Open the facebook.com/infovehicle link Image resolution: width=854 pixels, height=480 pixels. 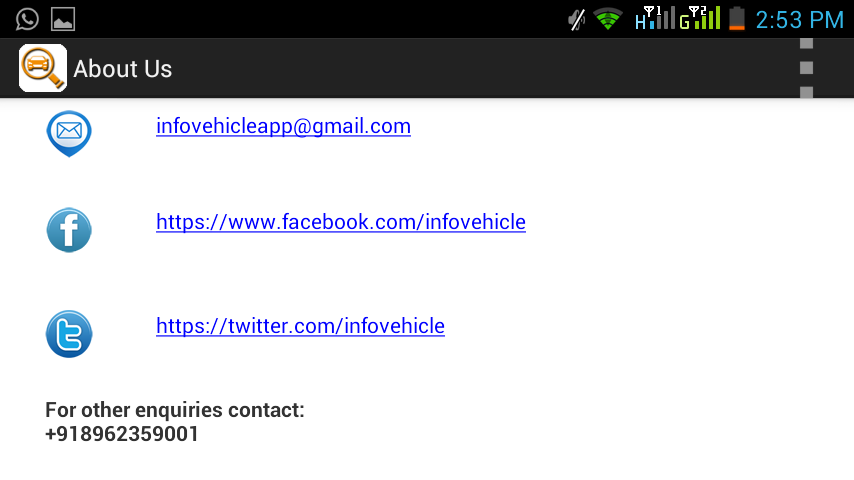pos(341,222)
